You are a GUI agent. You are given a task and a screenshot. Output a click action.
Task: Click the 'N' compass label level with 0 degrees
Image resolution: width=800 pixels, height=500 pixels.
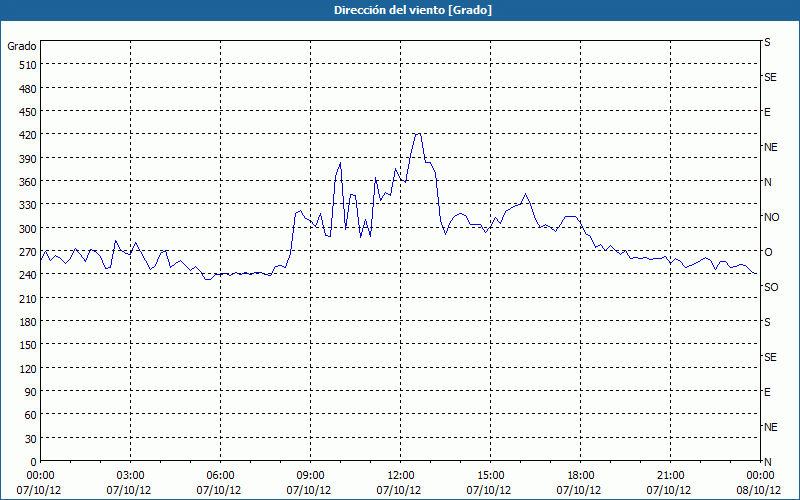coord(768,462)
